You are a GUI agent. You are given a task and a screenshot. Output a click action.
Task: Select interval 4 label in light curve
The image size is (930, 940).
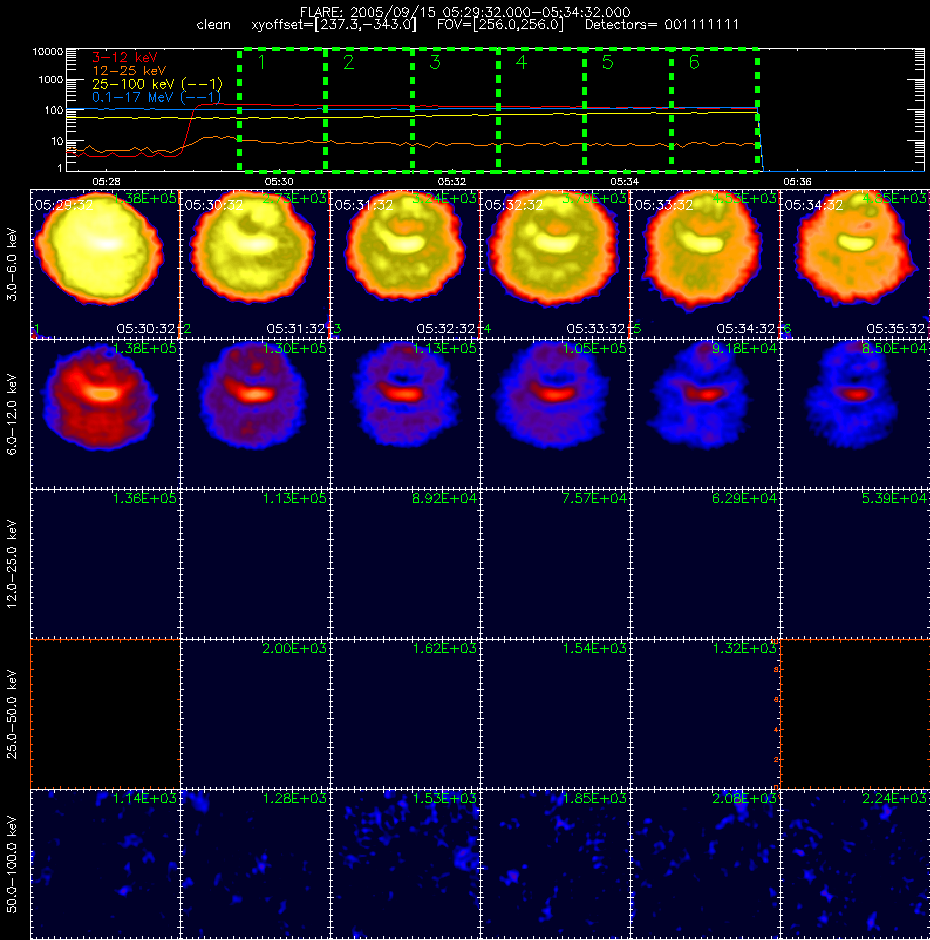click(x=521, y=62)
